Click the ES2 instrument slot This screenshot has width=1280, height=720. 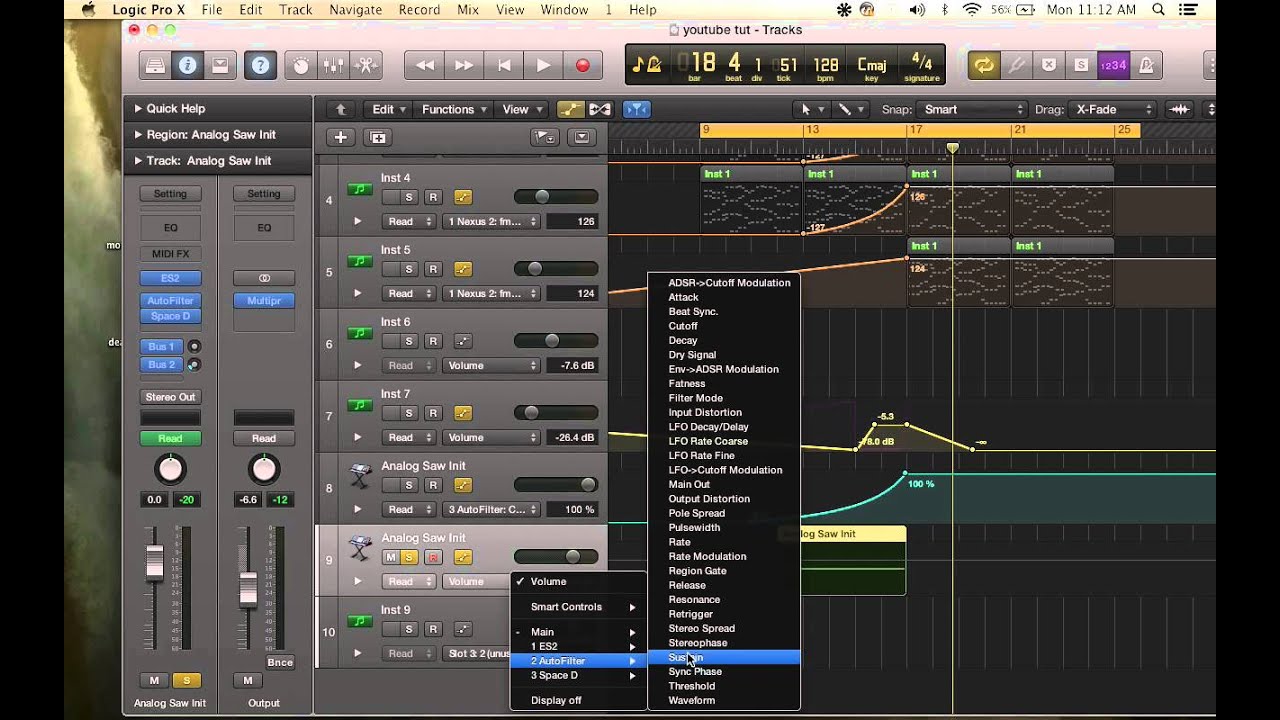[x=170, y=279]
